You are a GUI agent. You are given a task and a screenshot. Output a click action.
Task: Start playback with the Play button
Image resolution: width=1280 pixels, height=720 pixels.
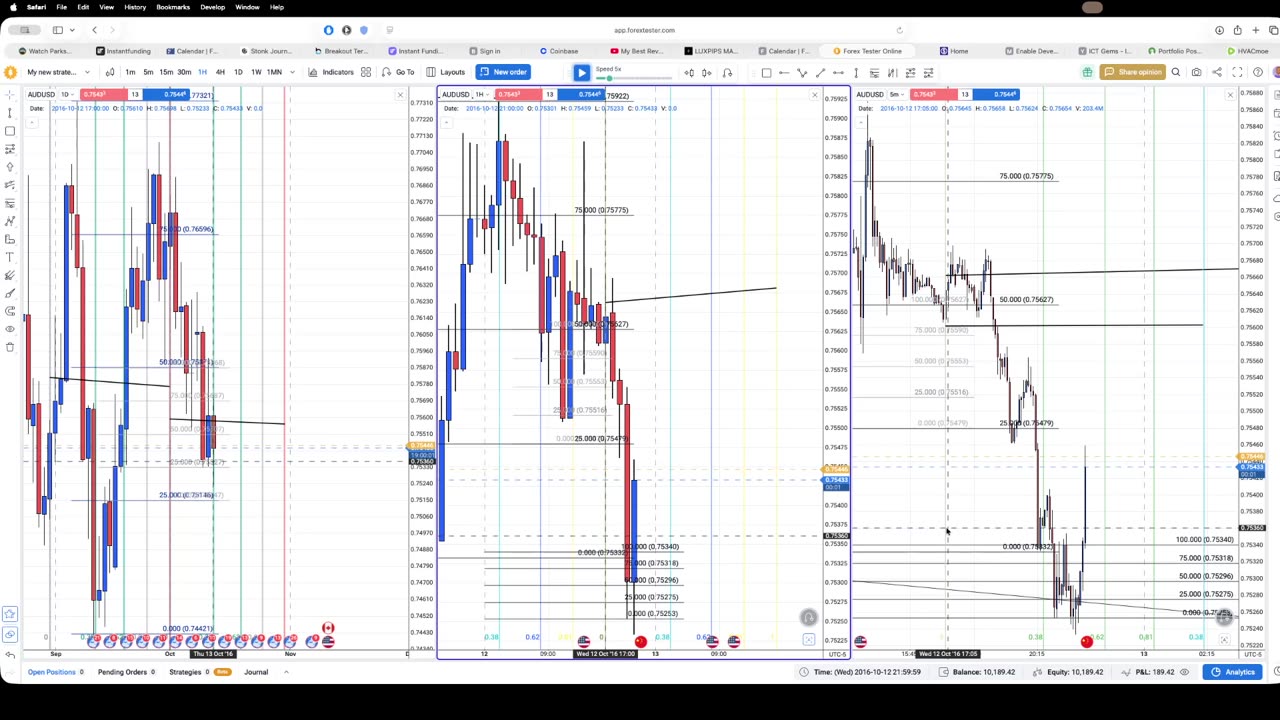(582, 72)
